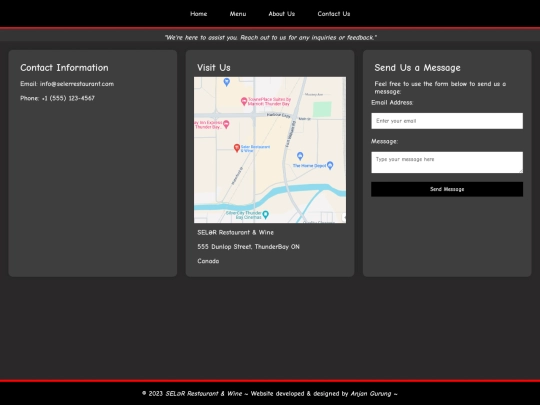
Task: Open the About Us navigation link
Action: (x=281, y=14)
